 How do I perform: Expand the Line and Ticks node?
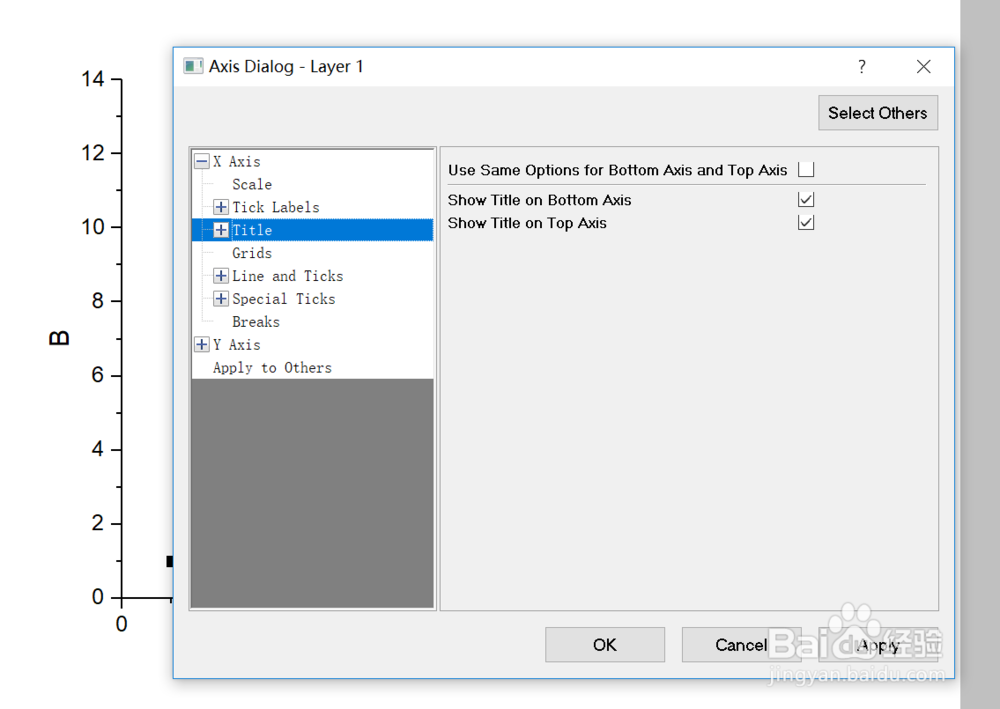coord(221,276)
